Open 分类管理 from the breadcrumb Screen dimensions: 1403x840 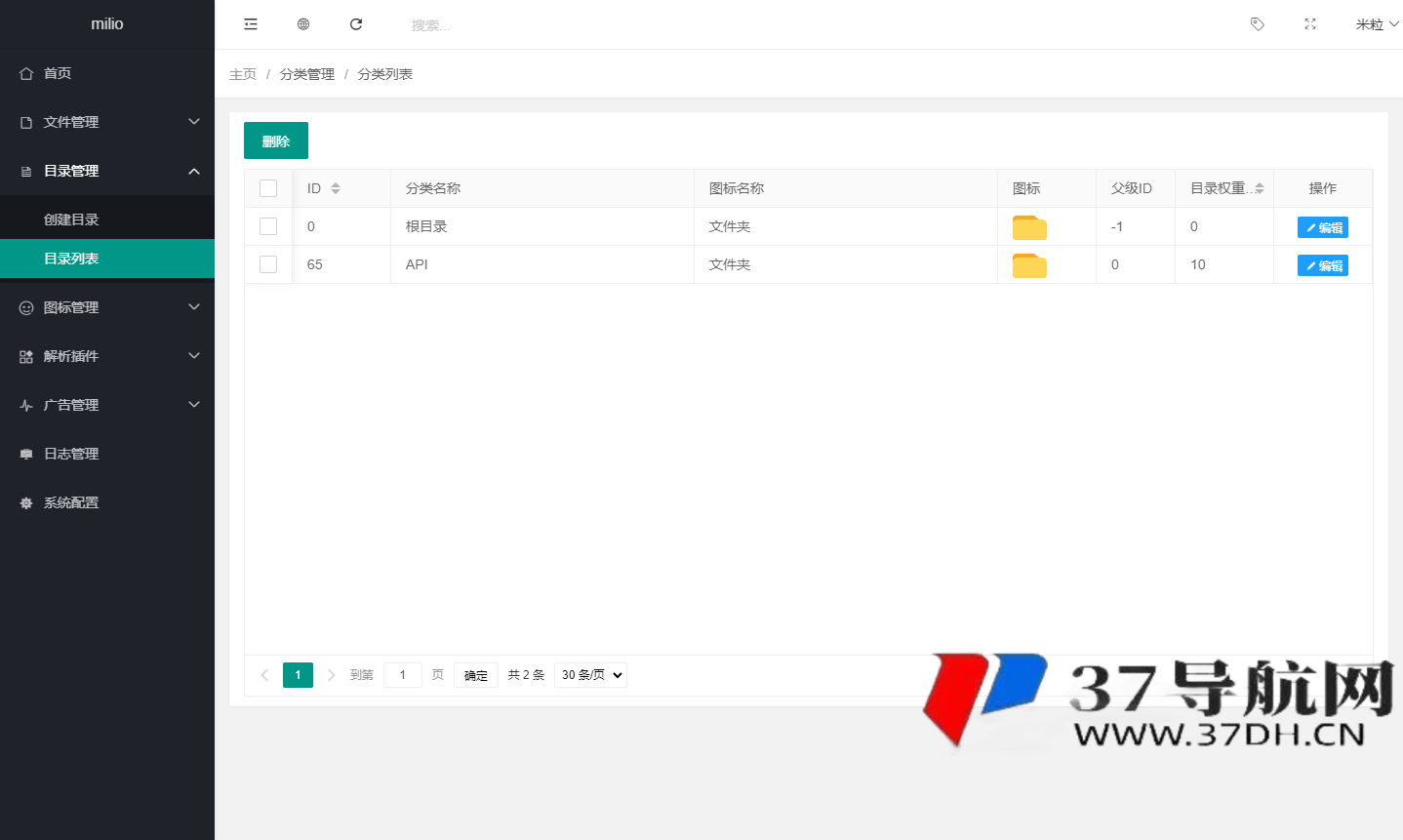pos(306,73)
